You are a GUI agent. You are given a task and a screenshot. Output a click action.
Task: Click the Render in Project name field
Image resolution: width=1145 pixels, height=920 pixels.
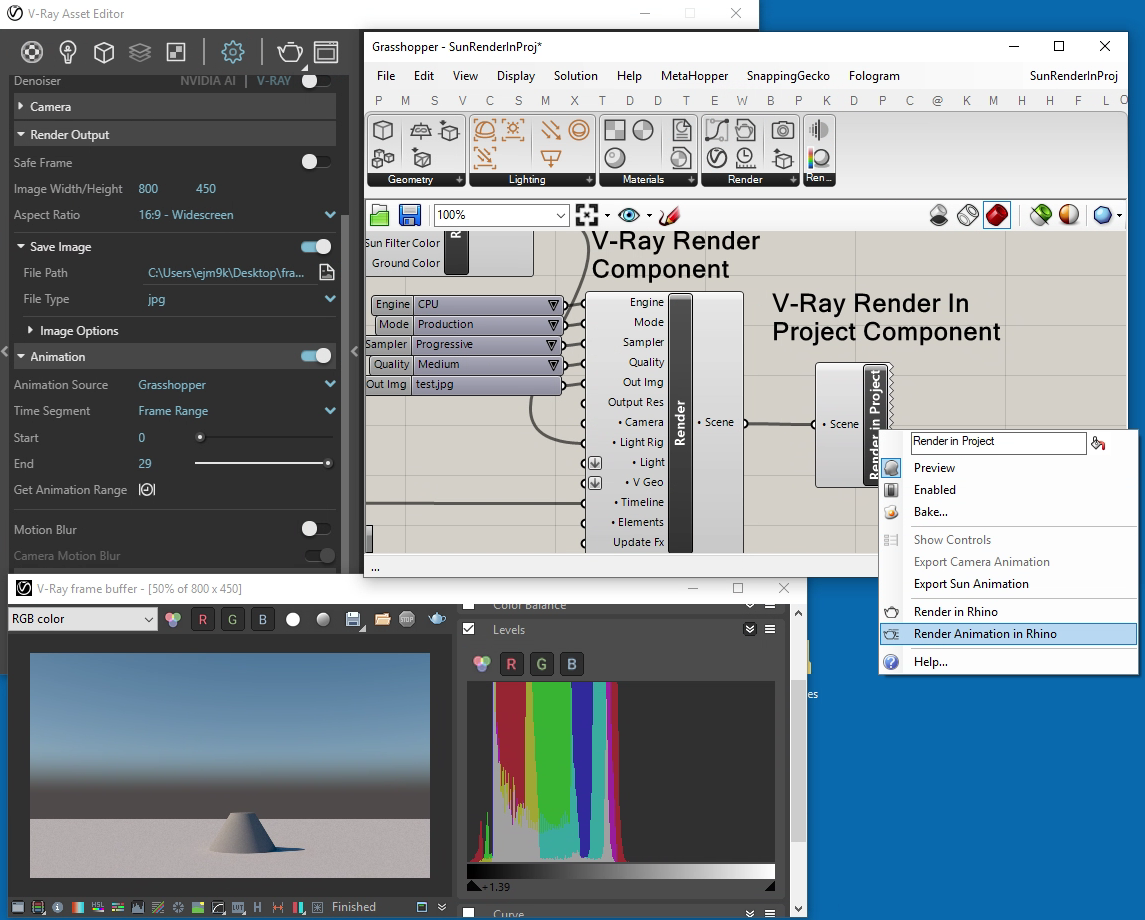[x=998, y=442]
